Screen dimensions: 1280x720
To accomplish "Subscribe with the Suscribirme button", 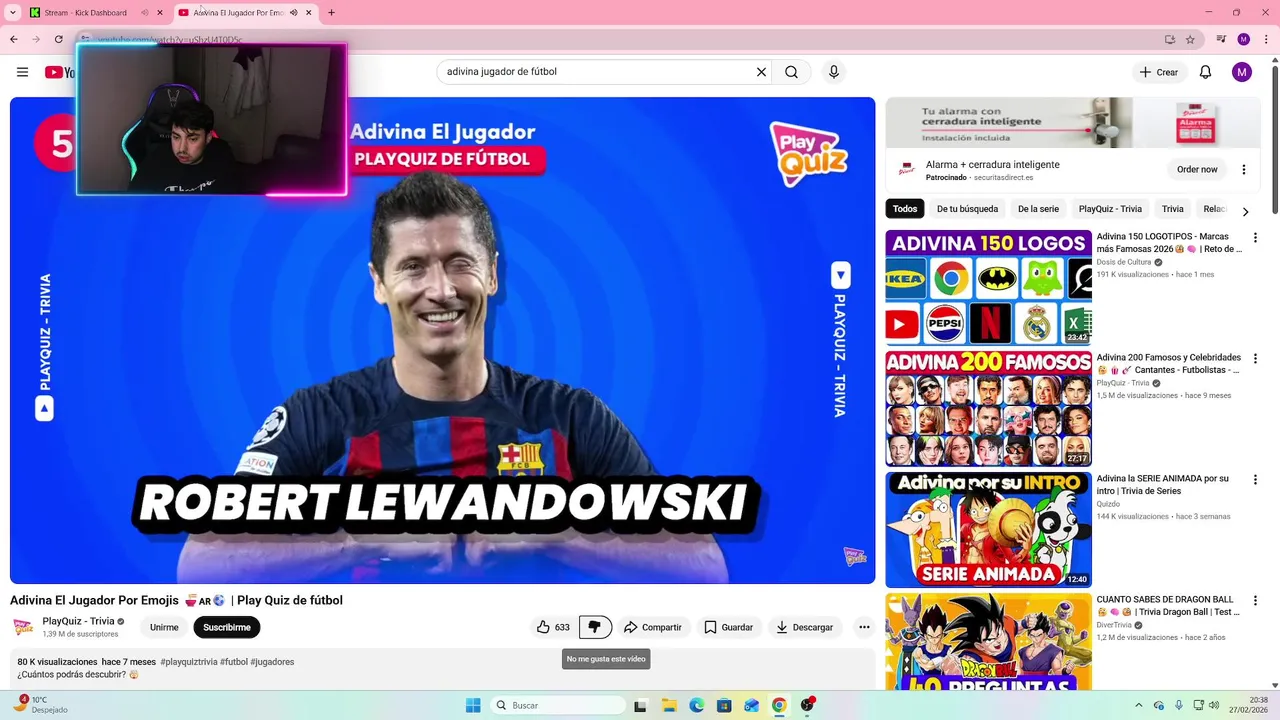I will pyautogui.click(x=227, y=627).
